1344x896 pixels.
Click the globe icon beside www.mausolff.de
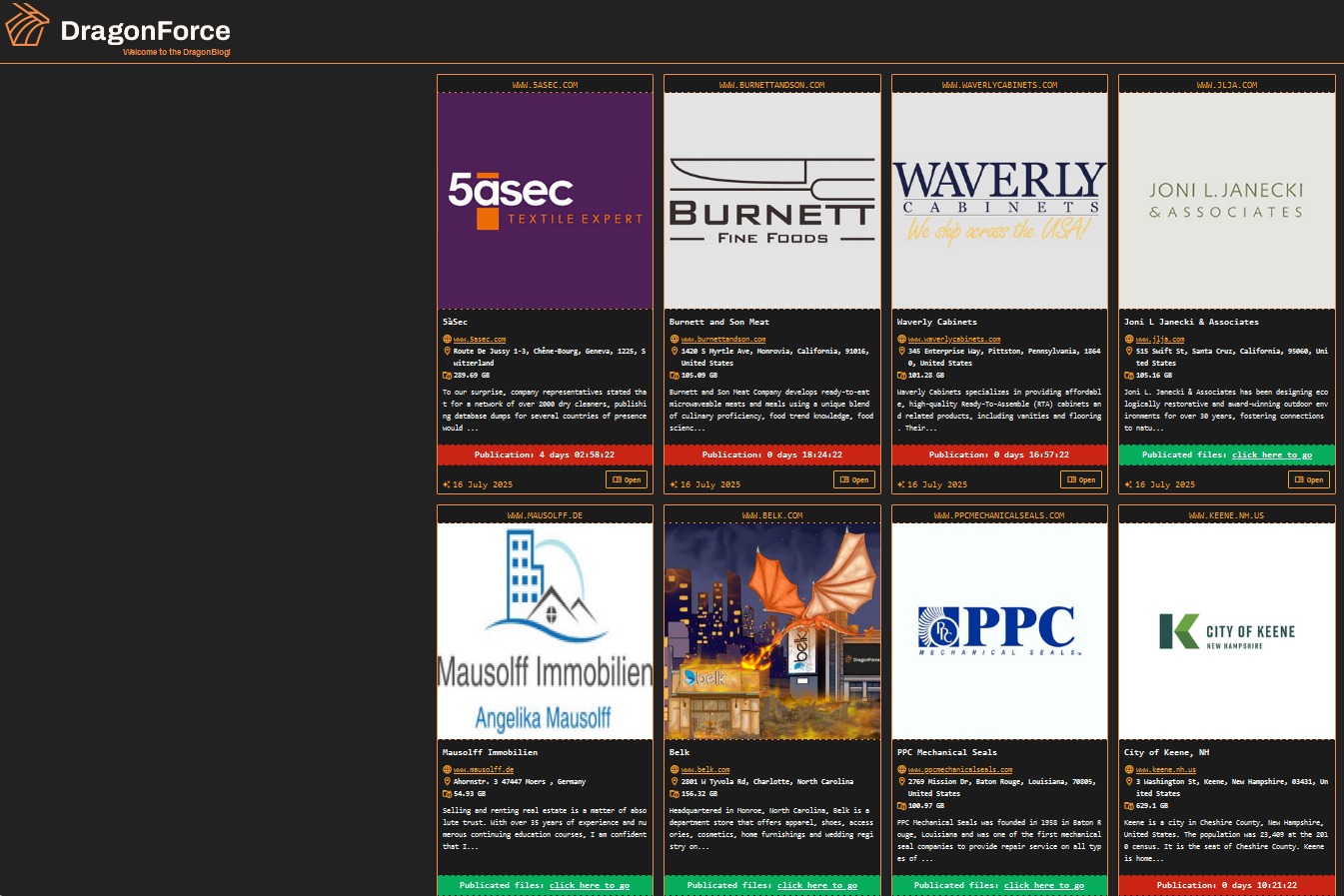point(447,770)
